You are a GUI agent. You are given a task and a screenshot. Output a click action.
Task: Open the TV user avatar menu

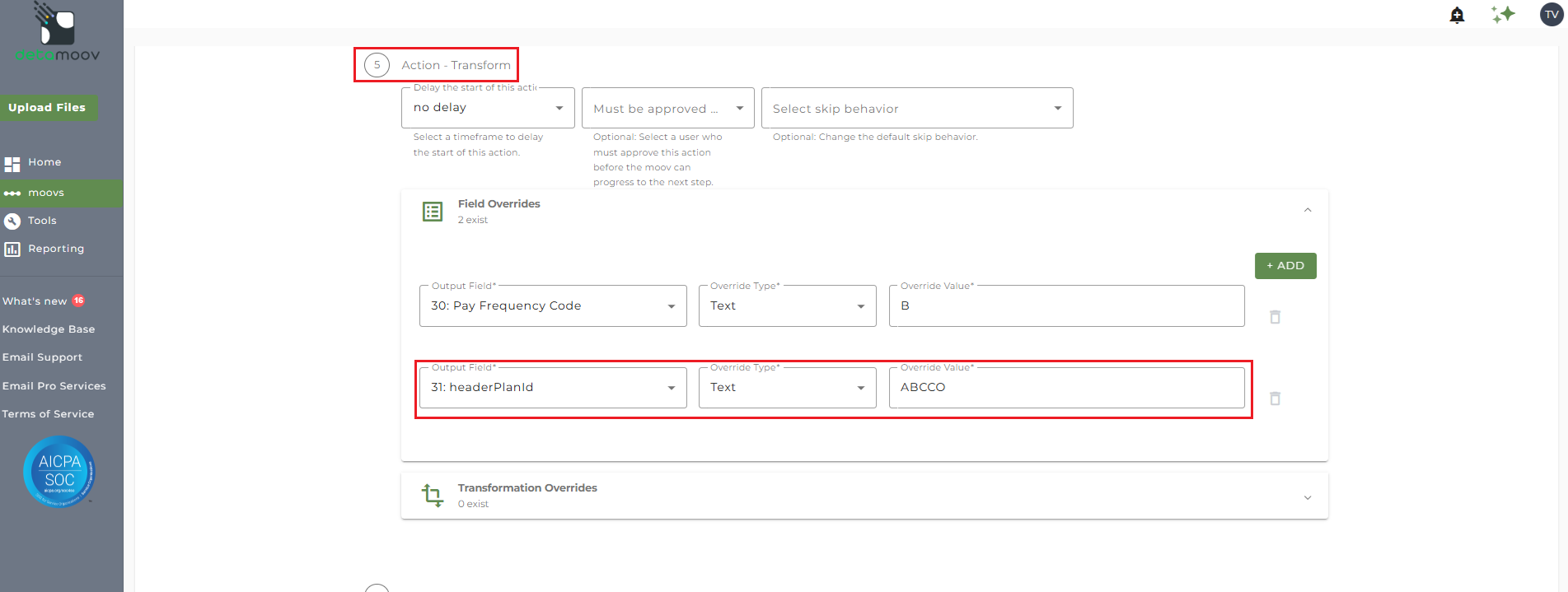pyautogui.click(x=1552, y=15)
